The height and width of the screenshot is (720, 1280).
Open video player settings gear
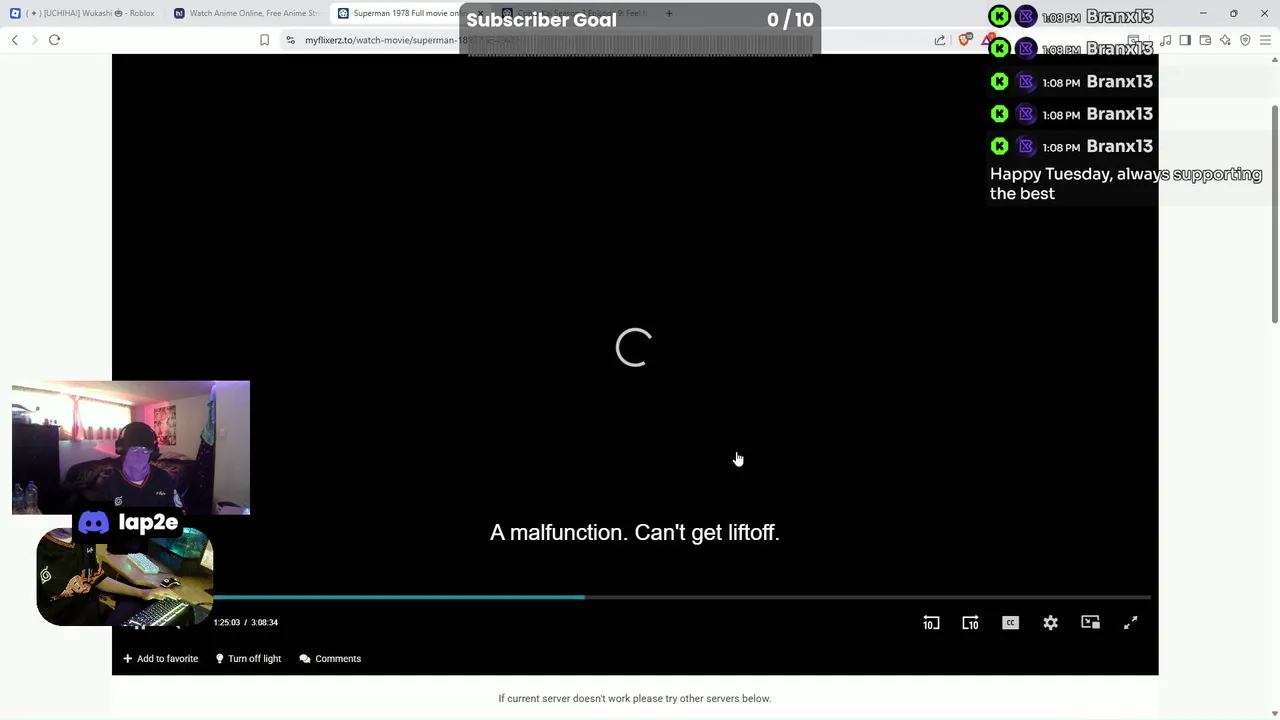tap(1050, 623)
